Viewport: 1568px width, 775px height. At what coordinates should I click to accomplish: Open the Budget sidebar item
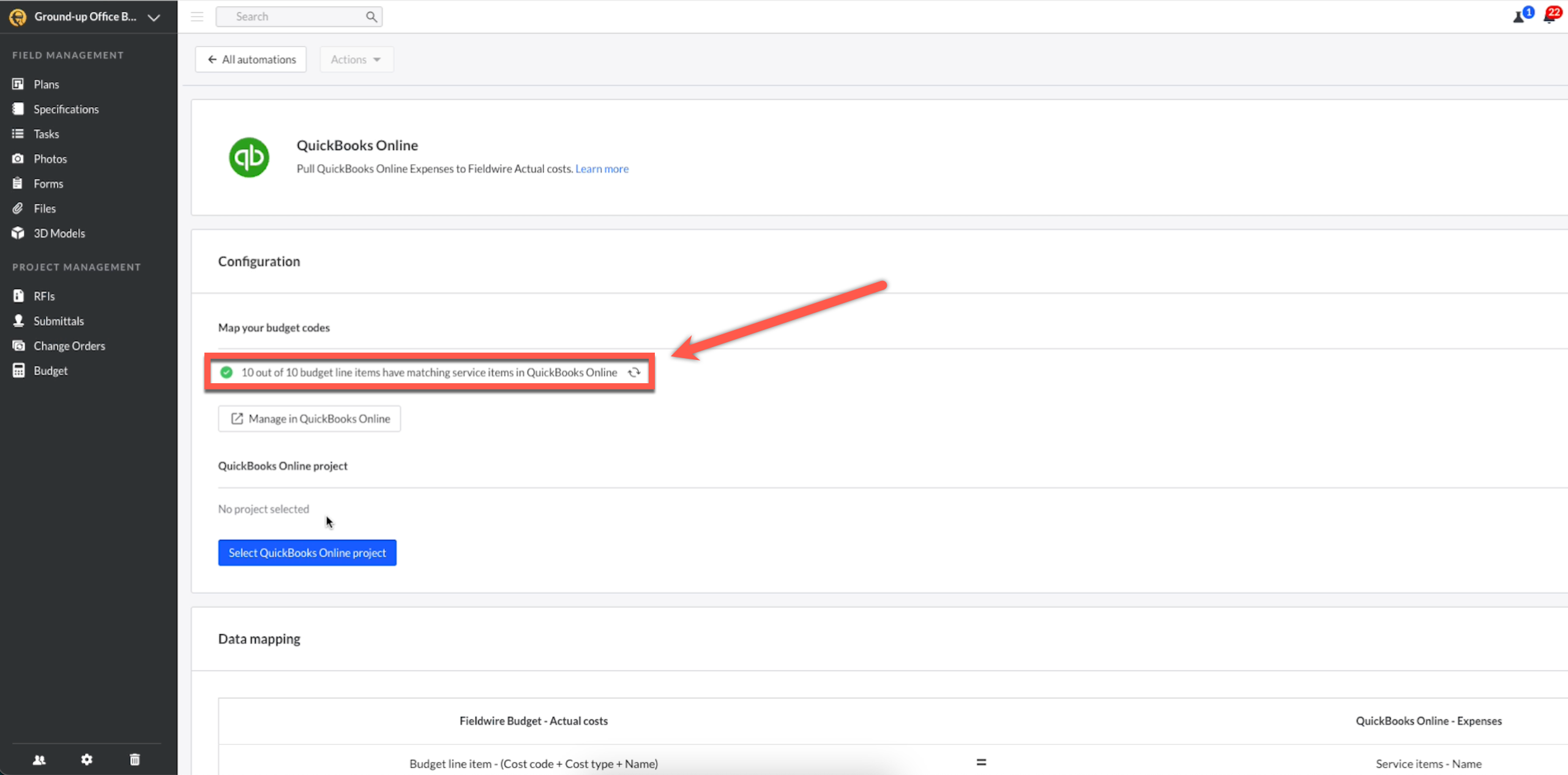(50, 371)
